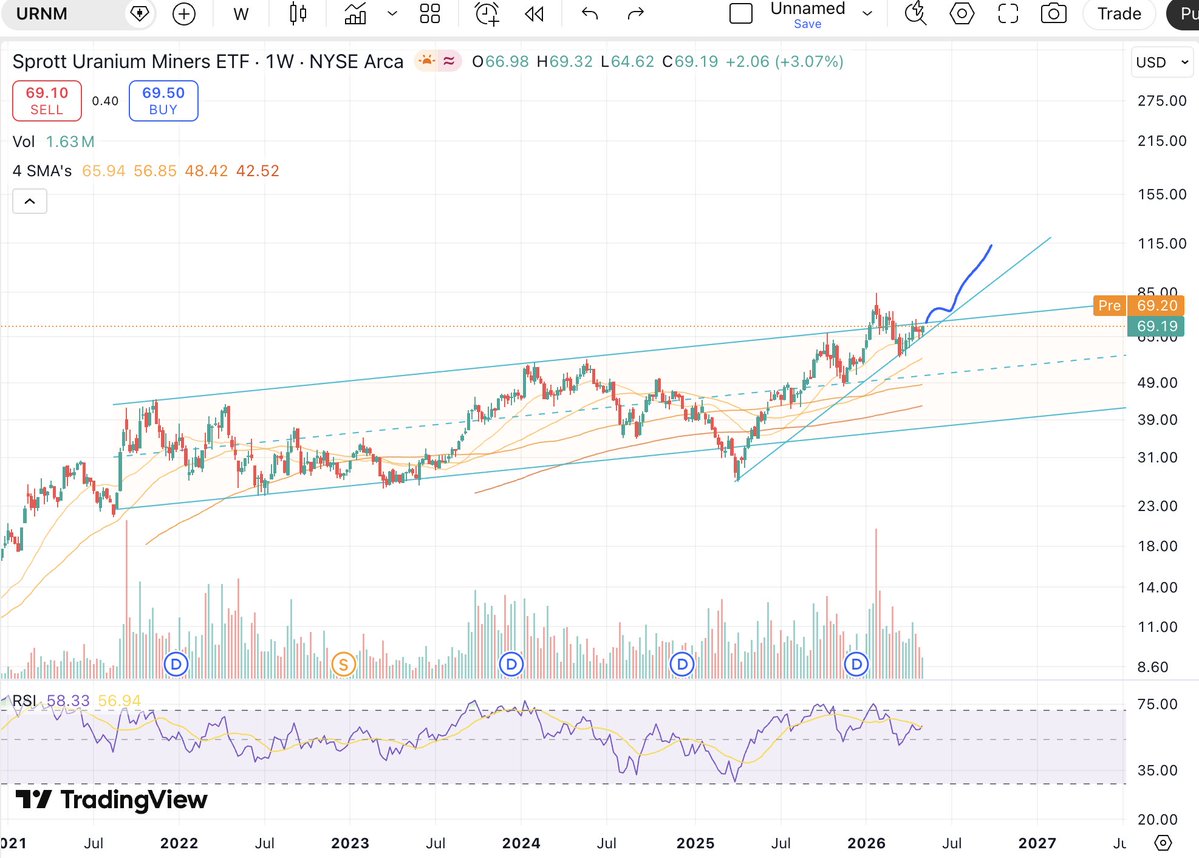
Task: Open the quick search lightning icon
Action: (x=915, y=14)
